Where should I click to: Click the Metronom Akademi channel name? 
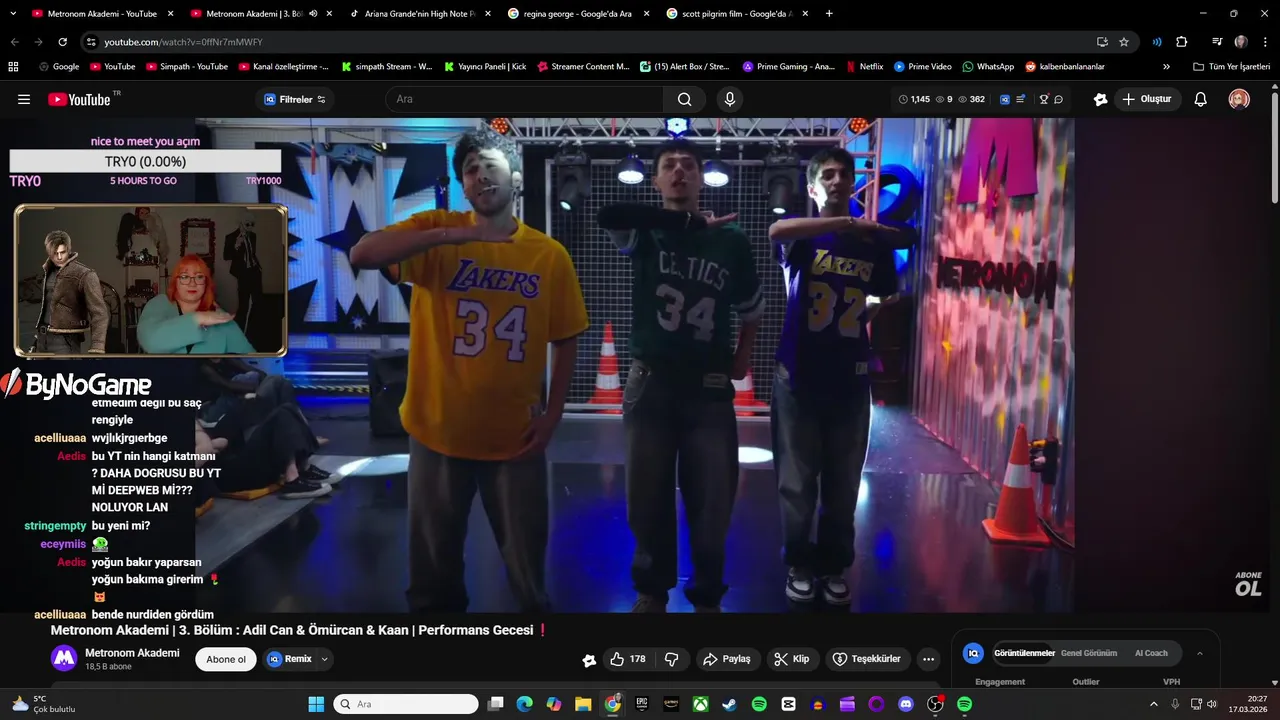tap(132, 653)
